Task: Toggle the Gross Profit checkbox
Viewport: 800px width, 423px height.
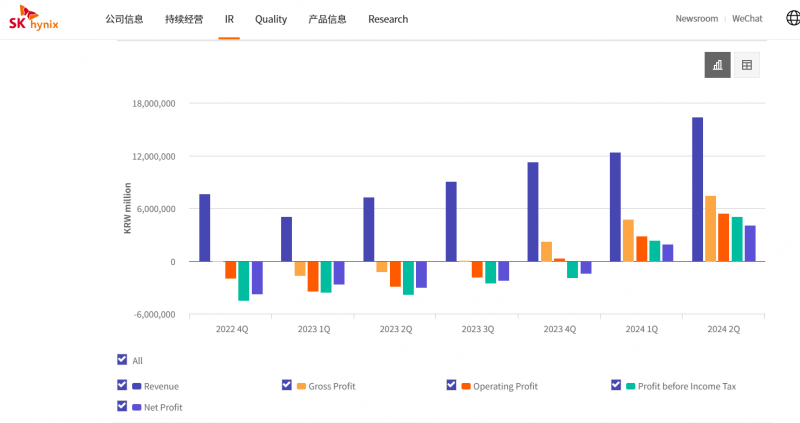Action: [287, 385]
